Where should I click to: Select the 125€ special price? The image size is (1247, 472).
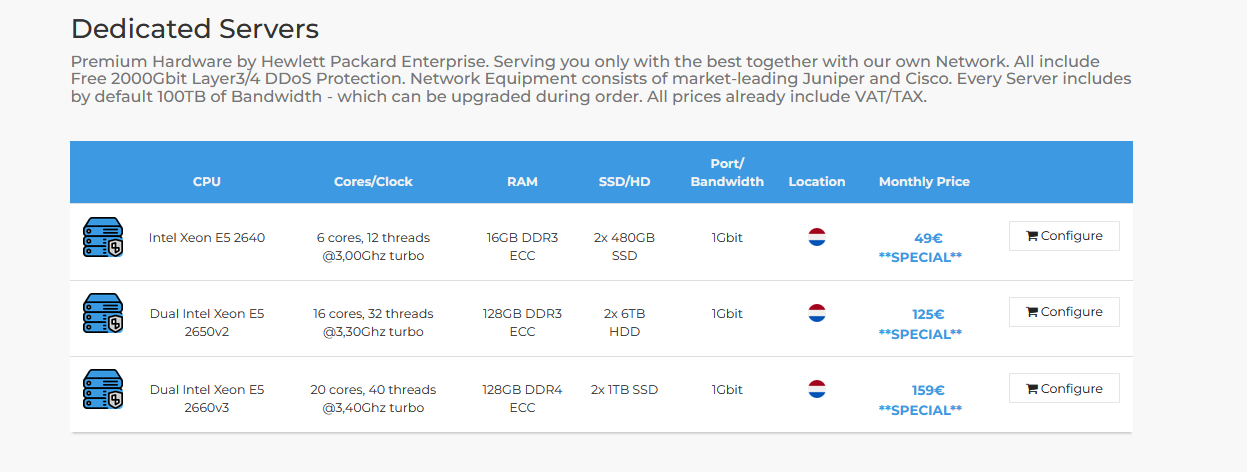928,315
